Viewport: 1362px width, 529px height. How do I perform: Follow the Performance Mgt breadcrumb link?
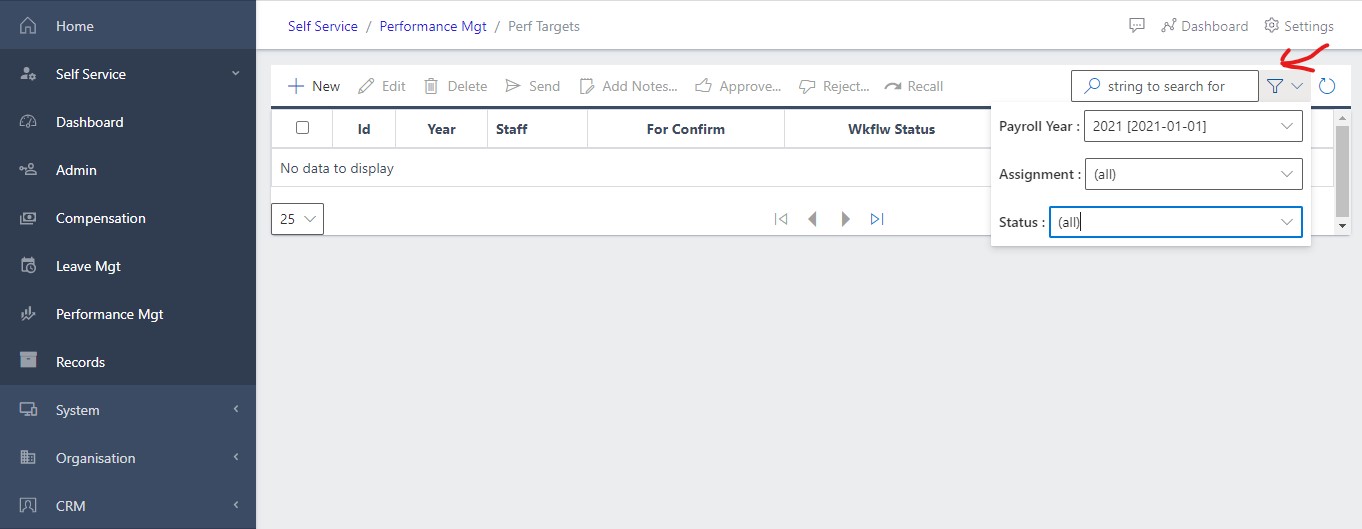click(x=433, y=27)
